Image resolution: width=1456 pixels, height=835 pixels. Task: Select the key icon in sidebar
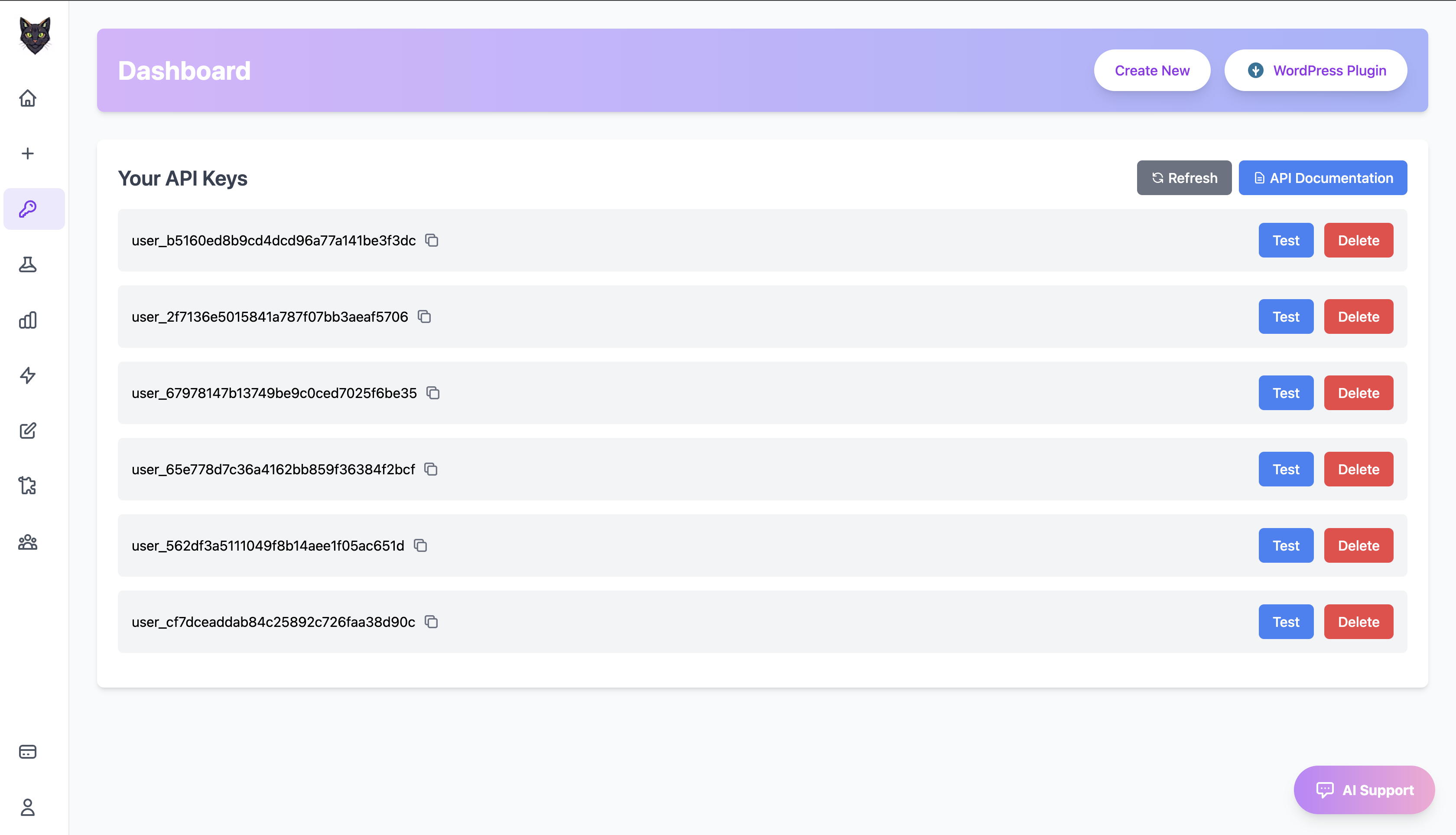[x=27, y=209]
